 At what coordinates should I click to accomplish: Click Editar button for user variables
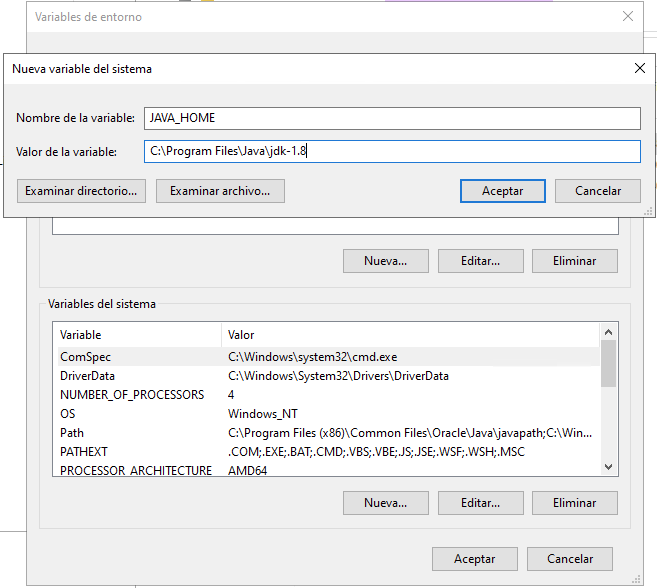pyautogui.click(x=481, y=261)
